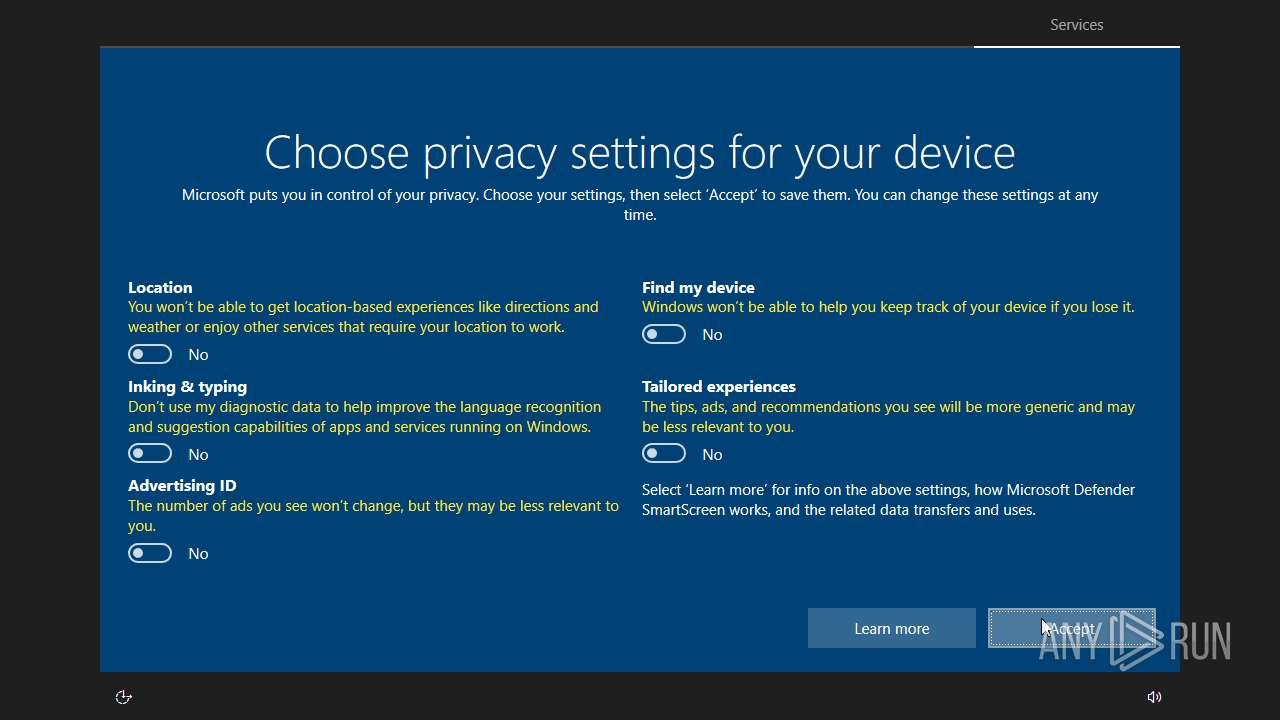The image size is (1280, 720).
Task: Toggle the Inking & typing switch
Action: pos(150,454)
